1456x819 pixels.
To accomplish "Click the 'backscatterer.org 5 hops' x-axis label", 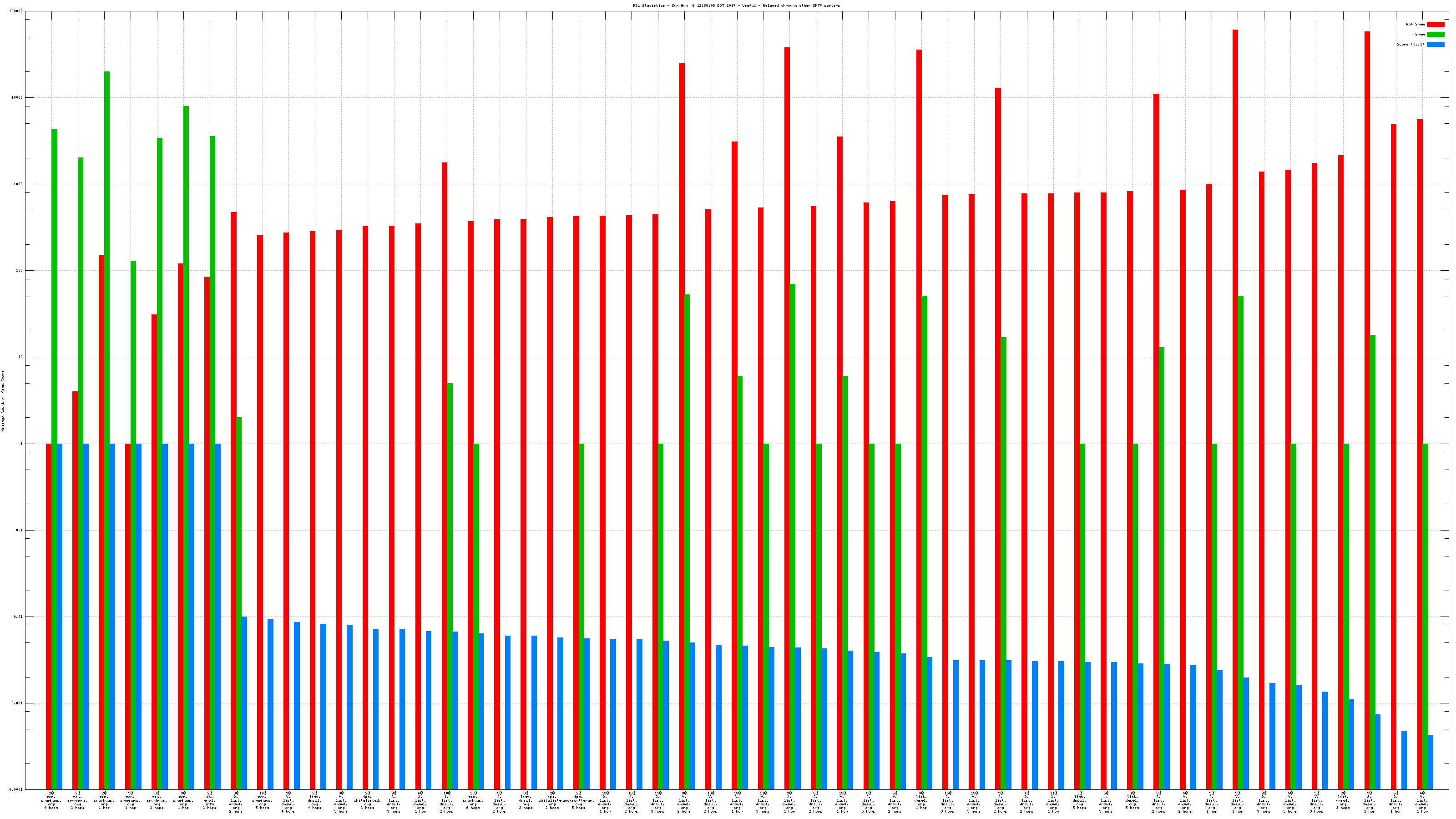I will coord(579,800).
